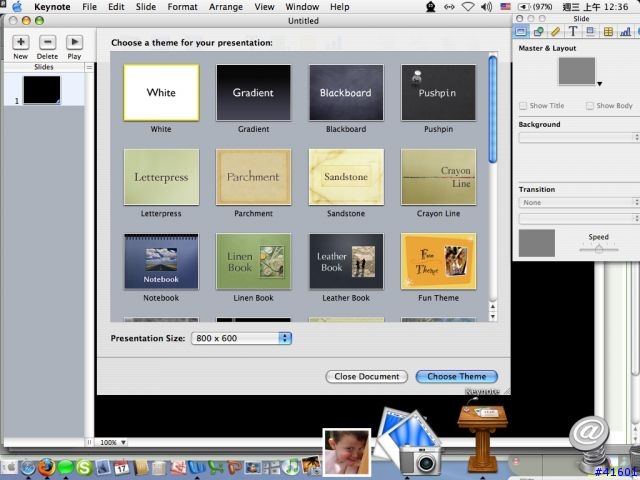Click the Slides pane view options button

[89, 67]
